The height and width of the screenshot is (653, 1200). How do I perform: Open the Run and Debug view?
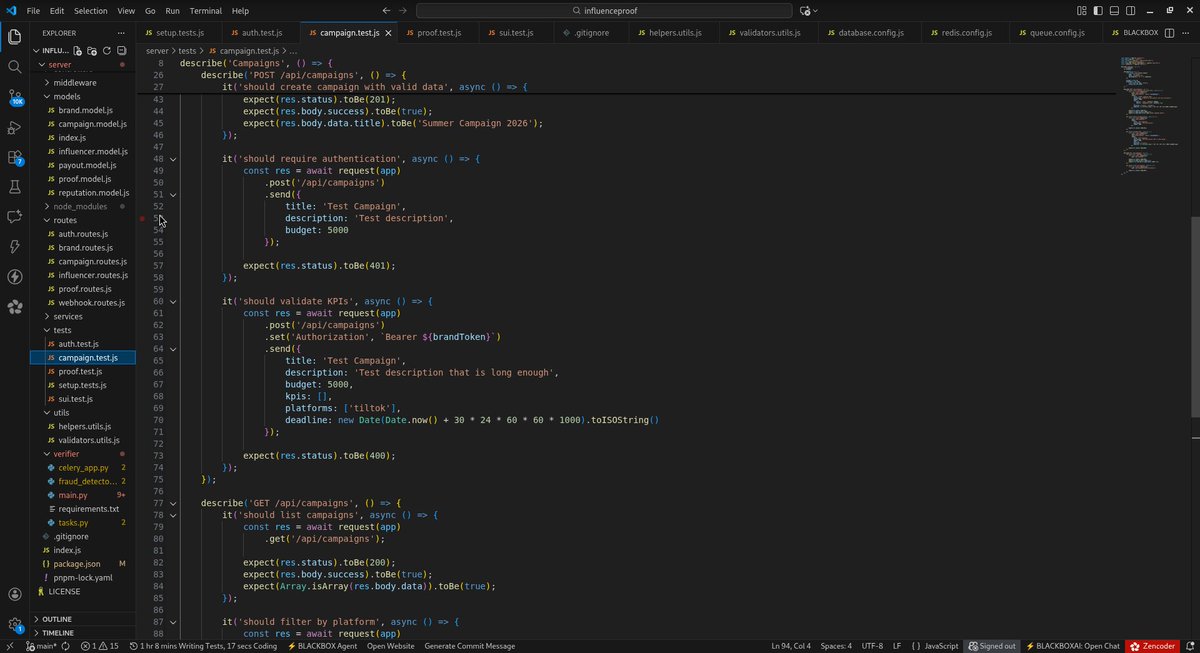tap(15, 127)
